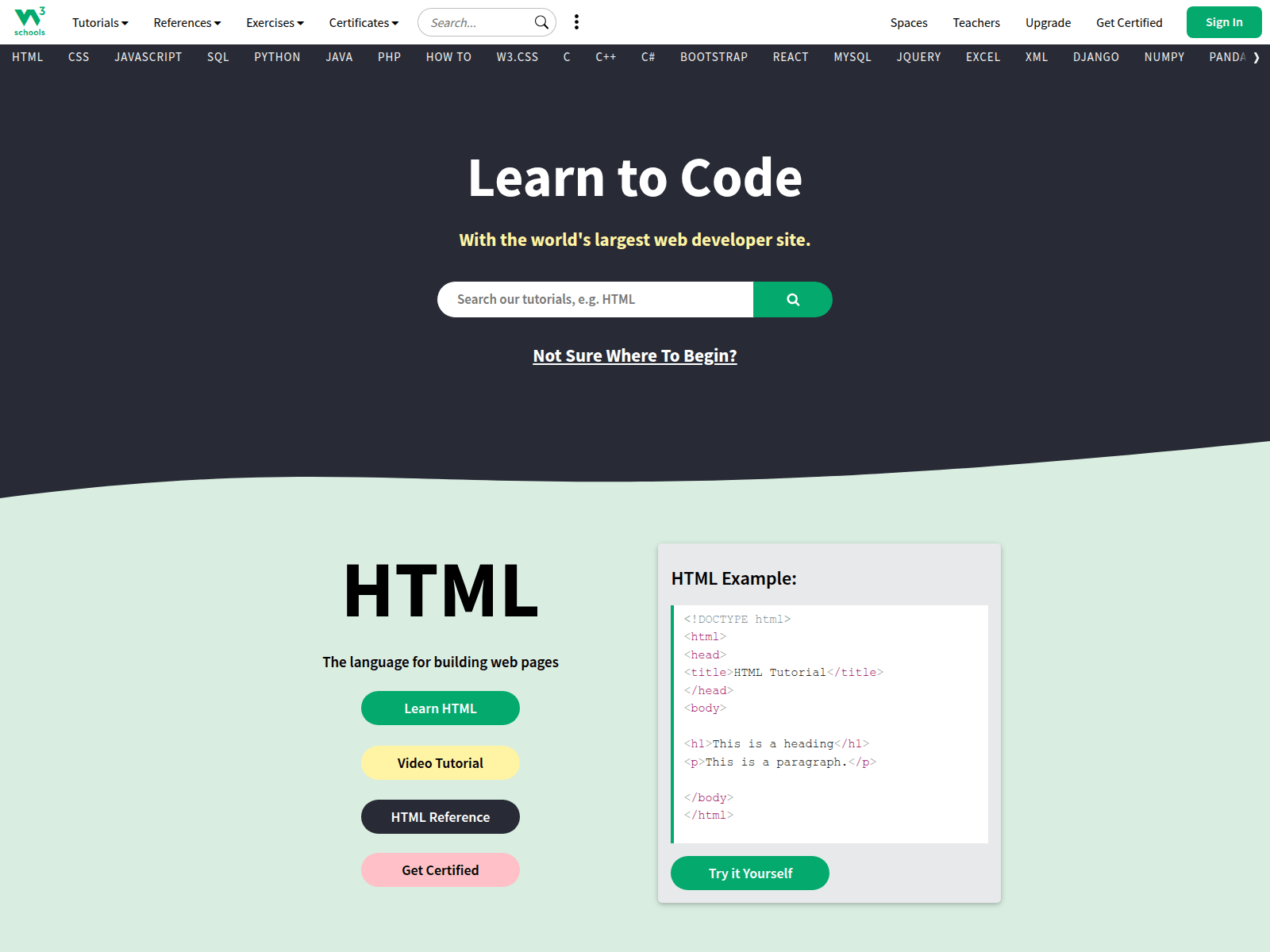This screenshot has width=1270, height=952.
Task: Click the HTML Reference button
Action: (441, 817)
